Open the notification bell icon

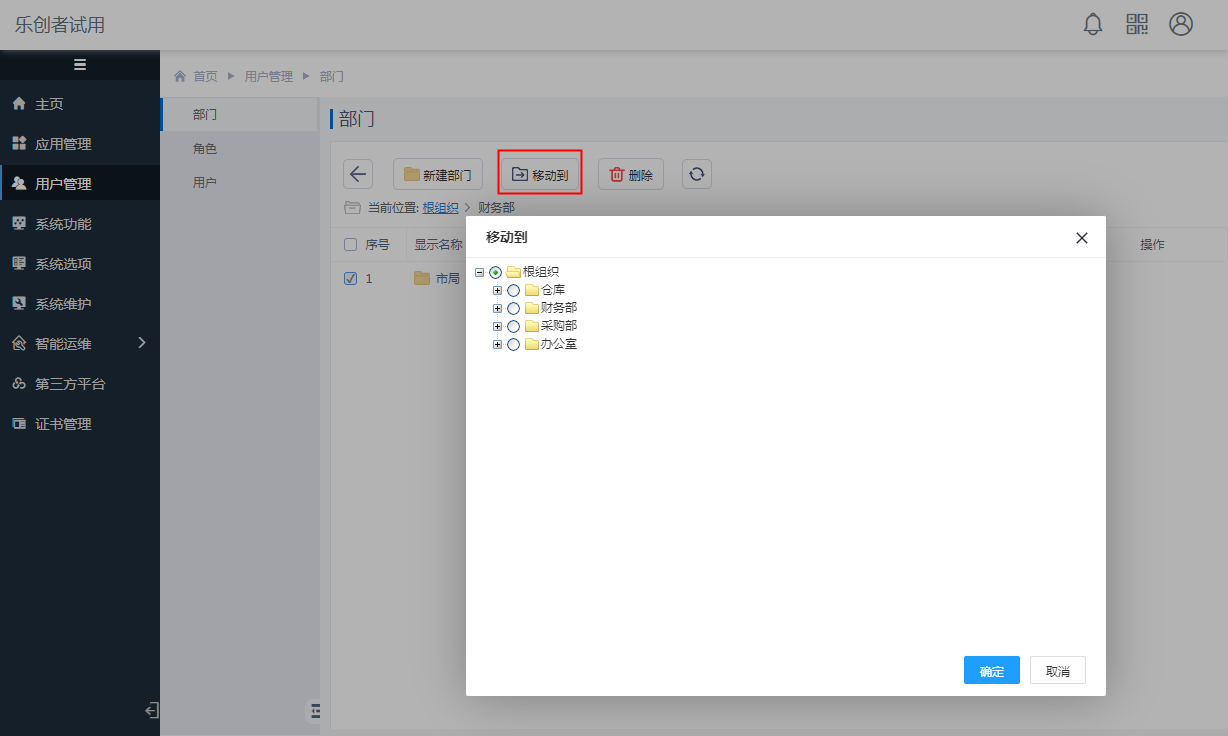coord(1093,24)
